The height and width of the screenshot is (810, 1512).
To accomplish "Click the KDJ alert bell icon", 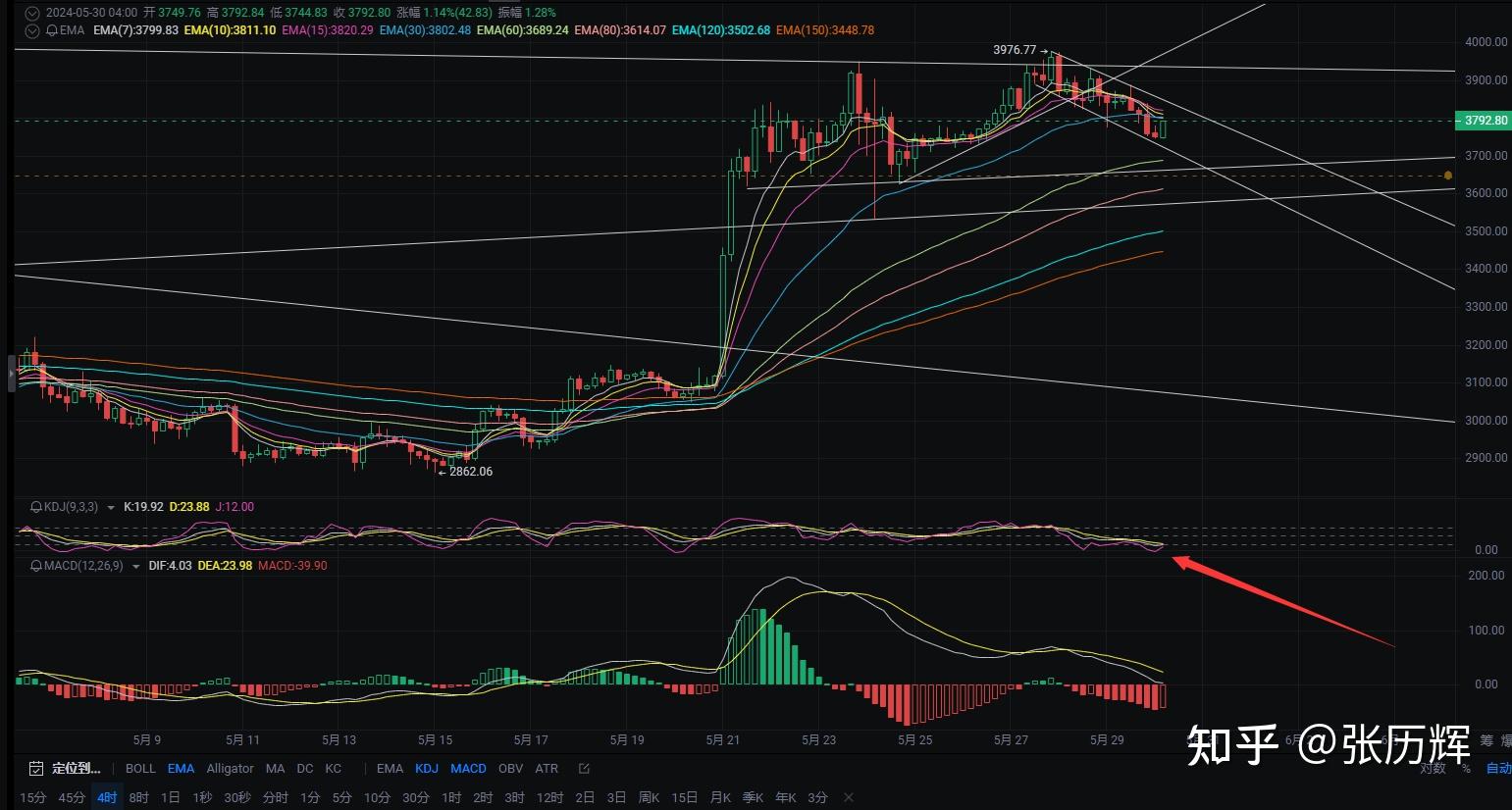I will (x=36, y=507).
